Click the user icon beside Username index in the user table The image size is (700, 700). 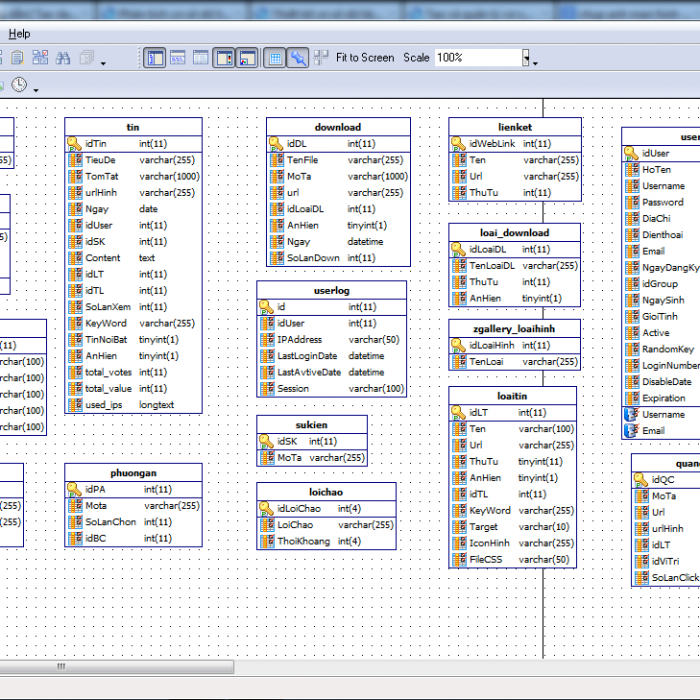[x=631, y=414]
